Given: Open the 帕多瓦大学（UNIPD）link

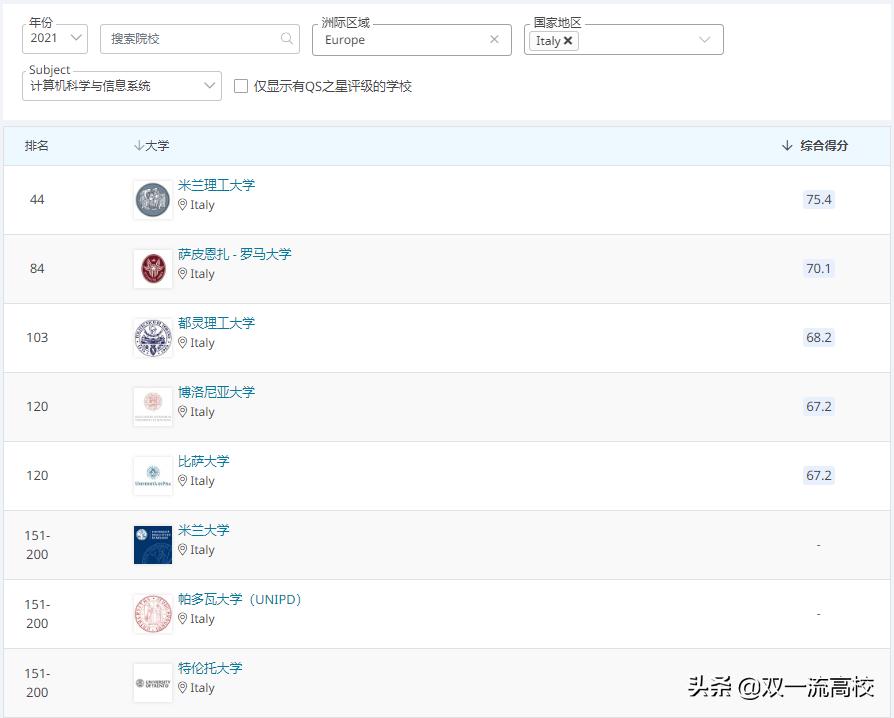Looking at the screenshot, I should point(240,599).
